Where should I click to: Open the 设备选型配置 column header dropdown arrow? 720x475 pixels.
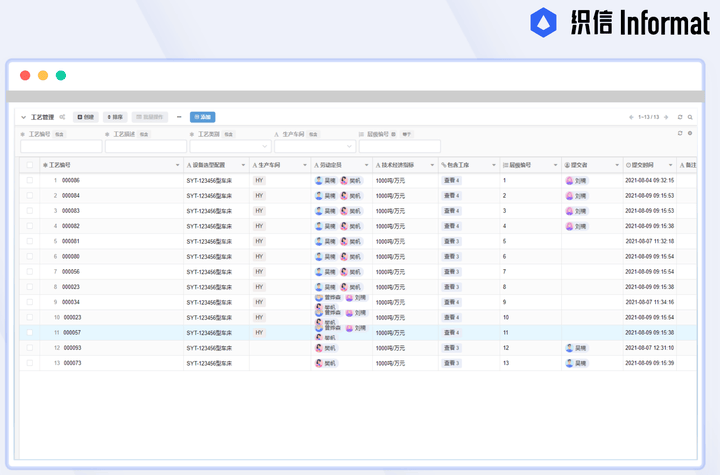[243, 165]
